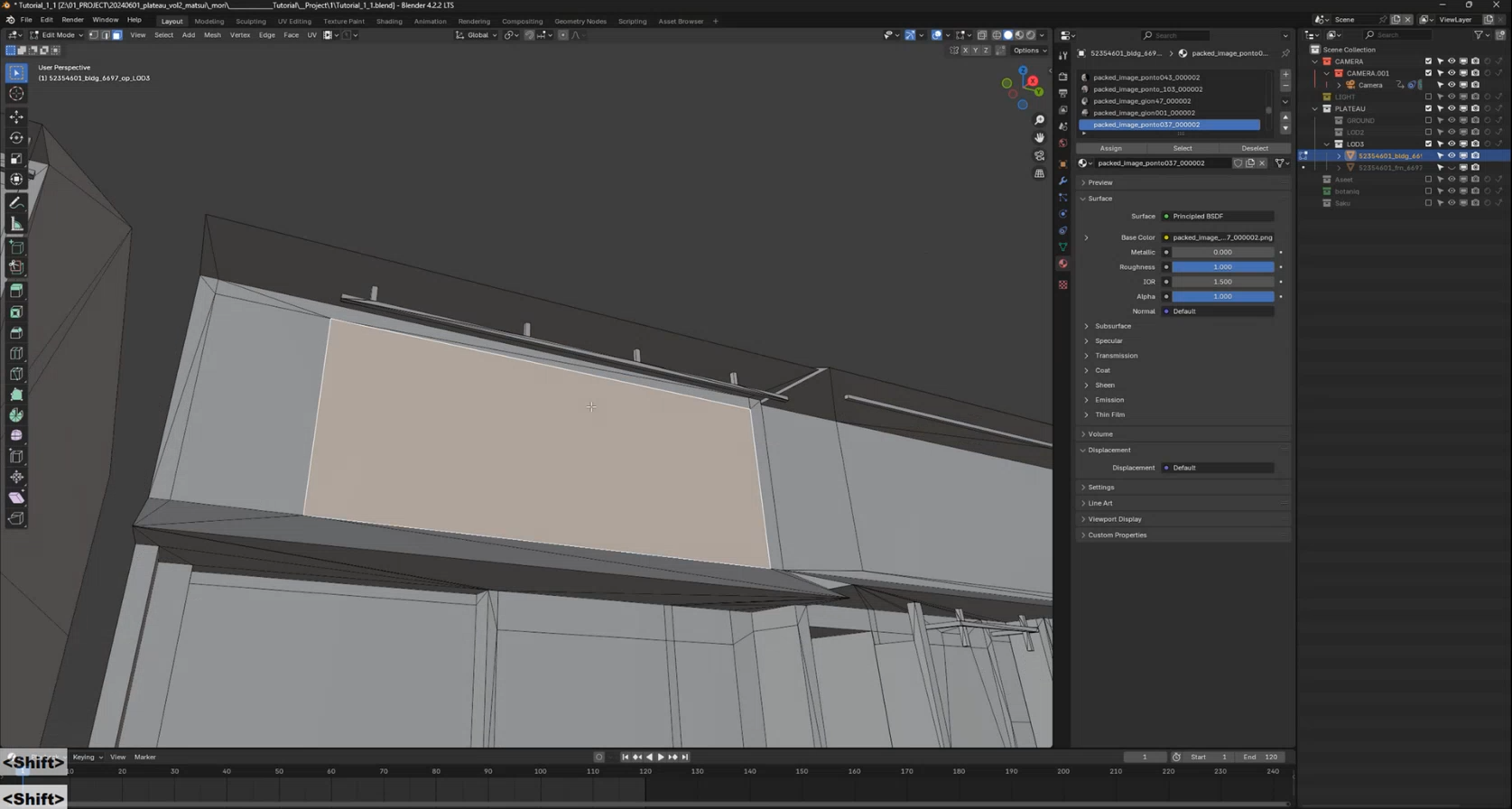Screen dimensions: 1512x809
Task: Click the viewport pan hand icon
Action: point(1039,138)
